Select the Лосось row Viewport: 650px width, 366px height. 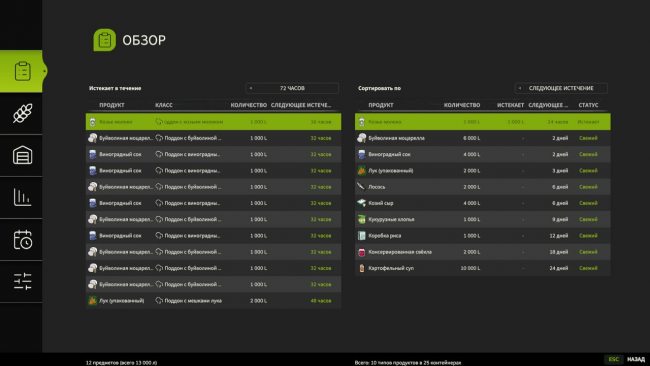483,187
